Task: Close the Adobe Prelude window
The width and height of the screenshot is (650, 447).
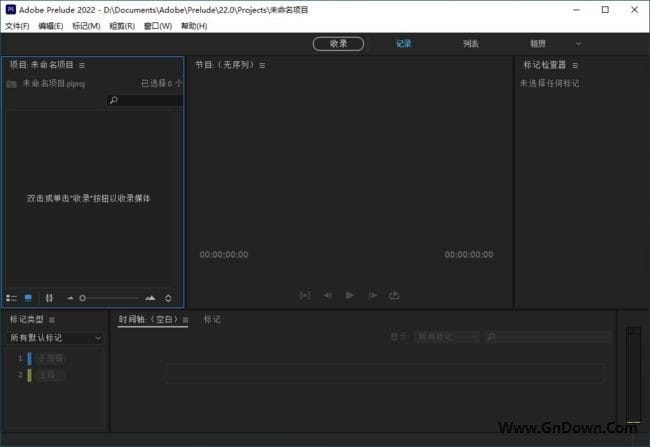Action: [634, 10]
